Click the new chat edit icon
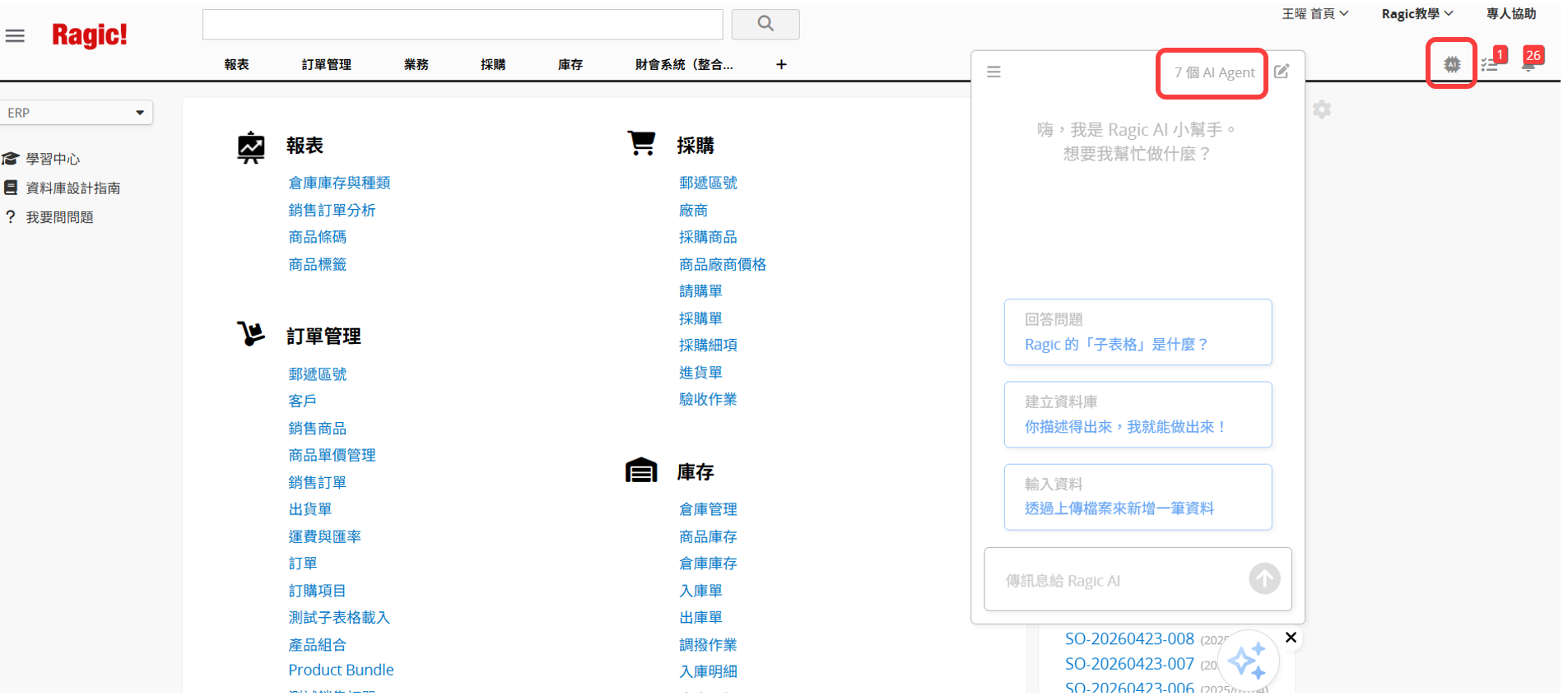Screen dimensions: 1568x696 click(1282, 72)
